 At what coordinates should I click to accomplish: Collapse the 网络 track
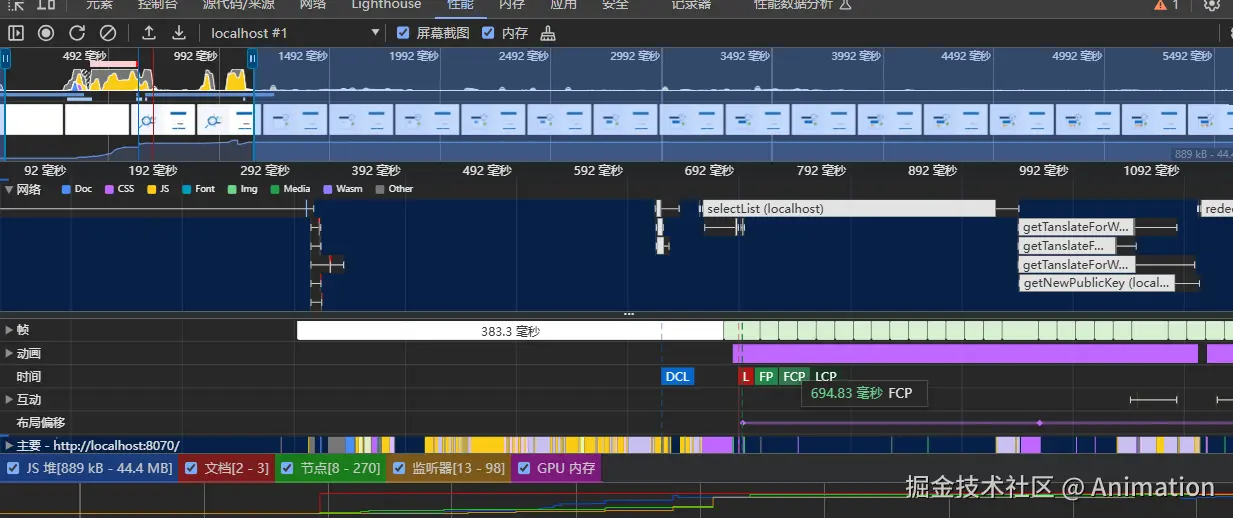(9, 189)
